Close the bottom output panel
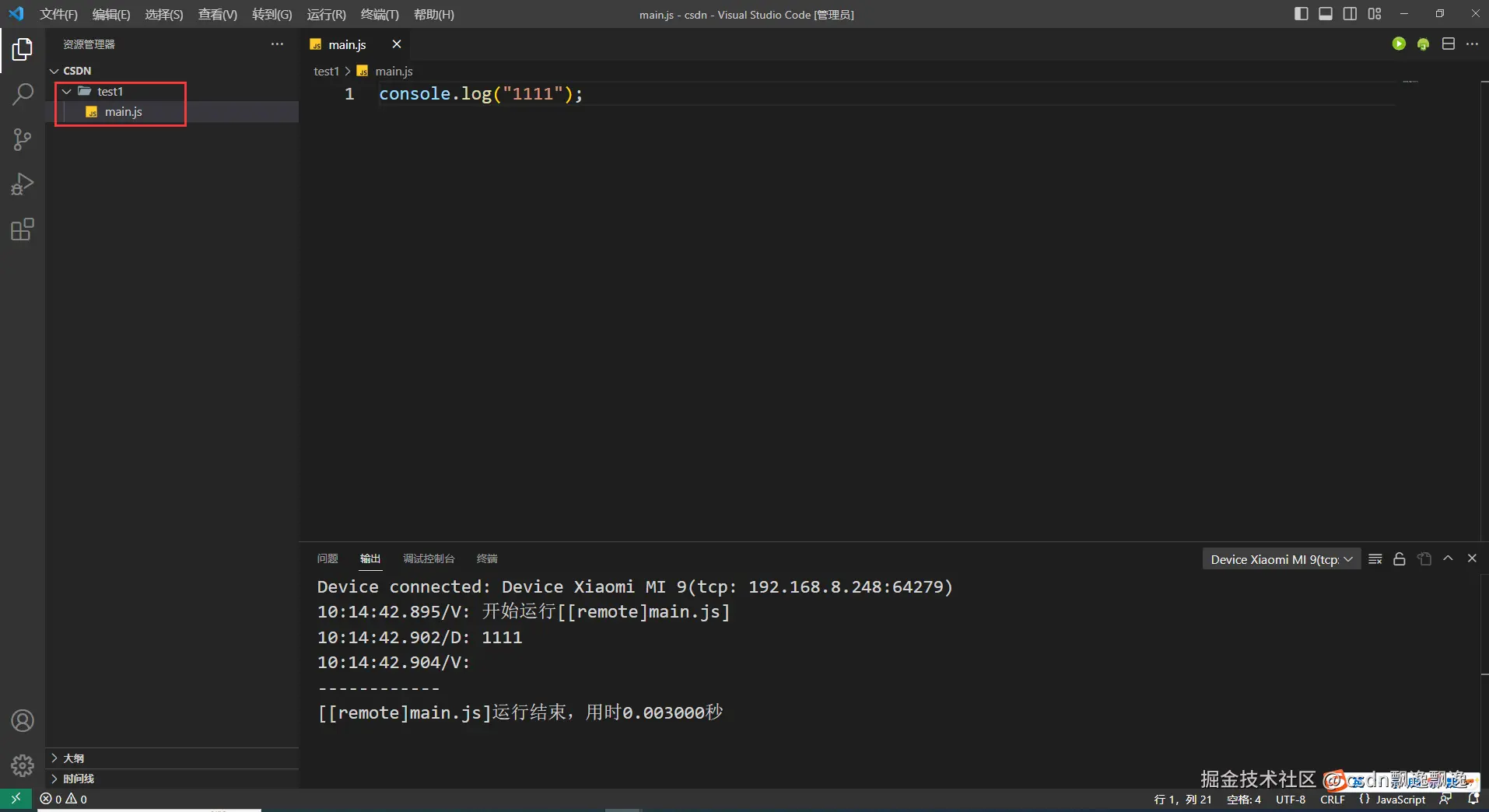 coord(1472,558)
